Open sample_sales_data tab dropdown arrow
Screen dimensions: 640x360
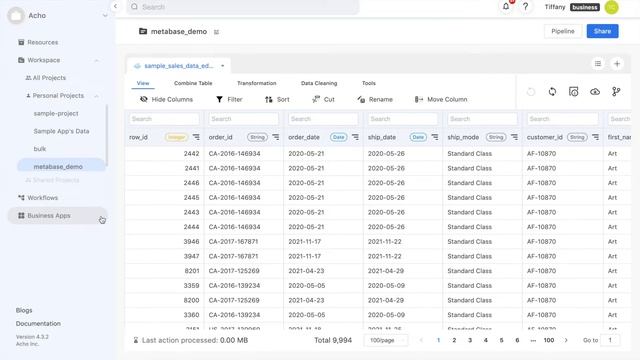click(x=222, y=66)
